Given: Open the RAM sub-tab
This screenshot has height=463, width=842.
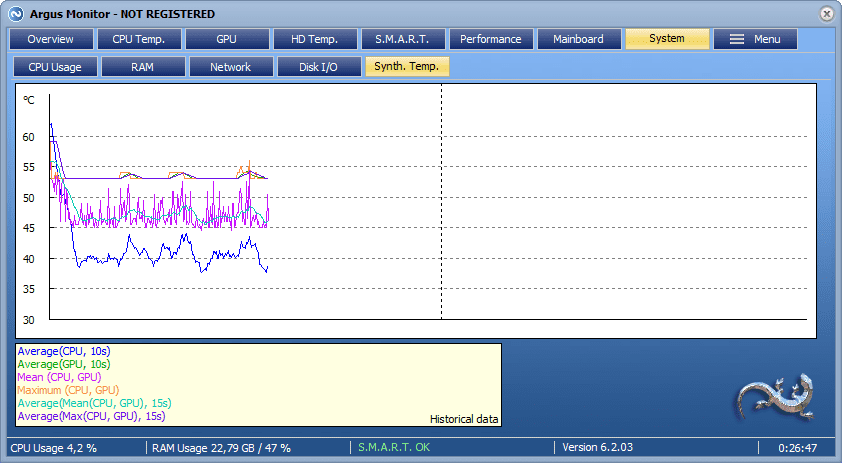Looking at the screenshot, I should pyautogui.click(x=143, y=67).
